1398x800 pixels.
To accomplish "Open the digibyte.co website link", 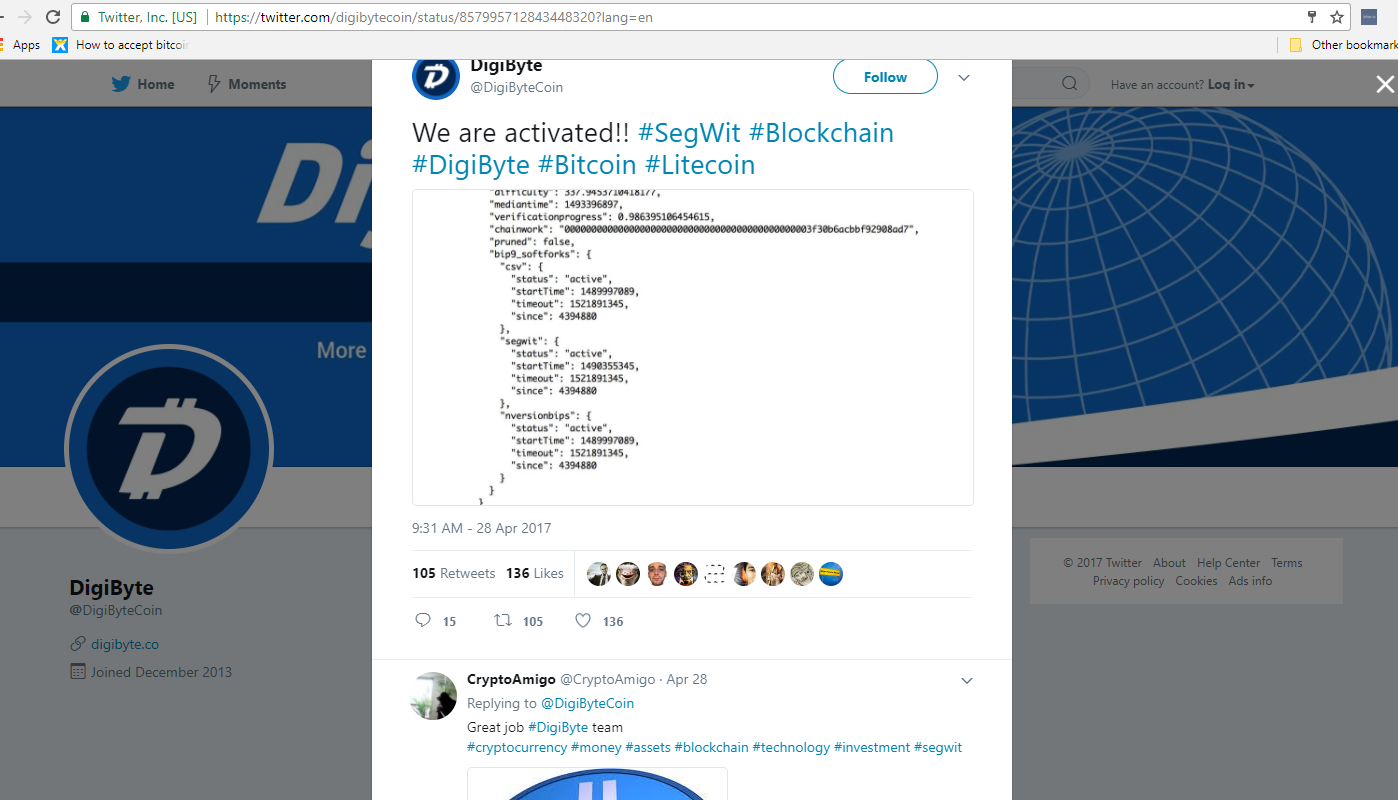I will 125,644.
